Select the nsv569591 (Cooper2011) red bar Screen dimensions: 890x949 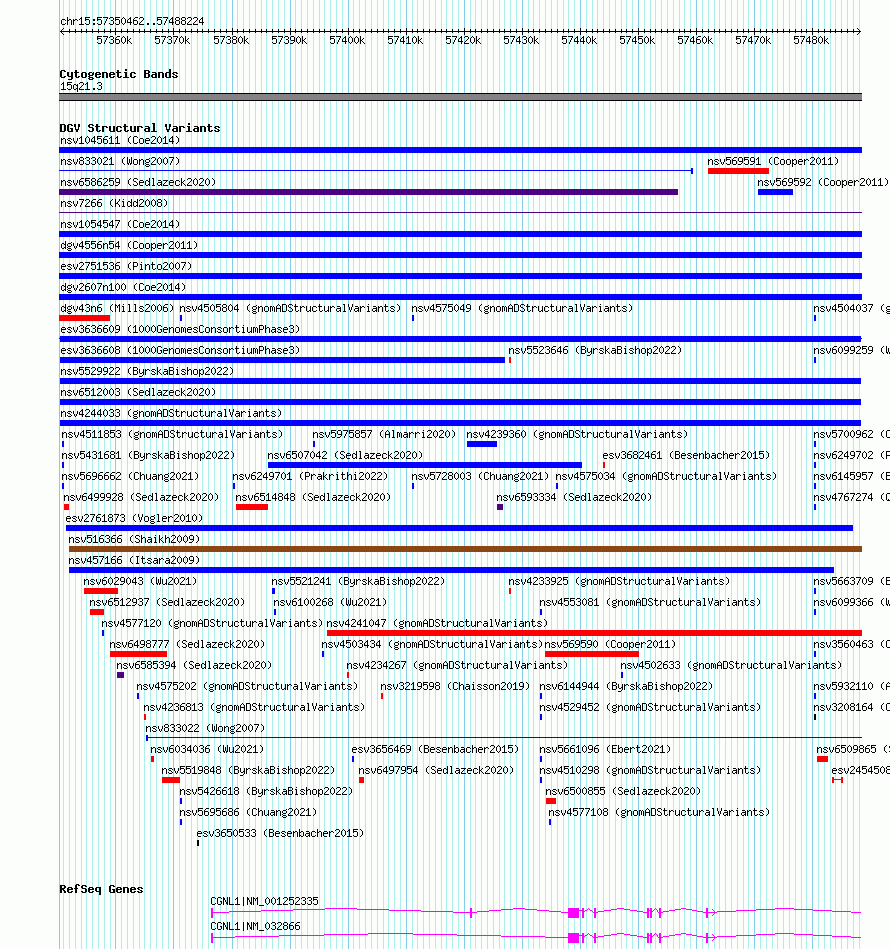(x=738, y=171)
